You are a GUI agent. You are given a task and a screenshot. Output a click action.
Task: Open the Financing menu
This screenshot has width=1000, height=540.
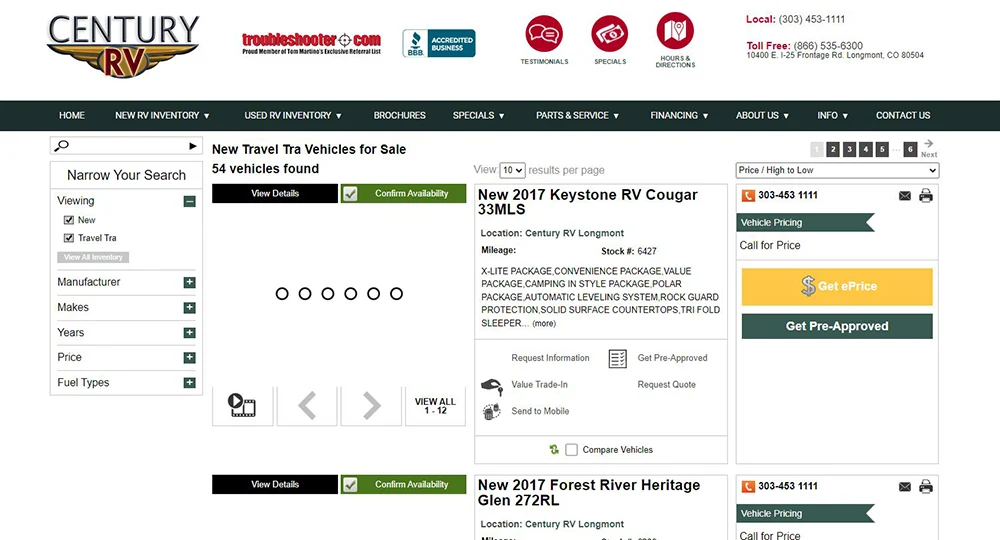coord(679,115)
